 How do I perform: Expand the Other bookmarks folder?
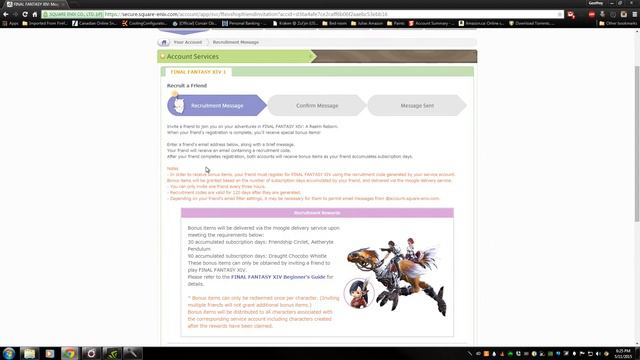618,23
